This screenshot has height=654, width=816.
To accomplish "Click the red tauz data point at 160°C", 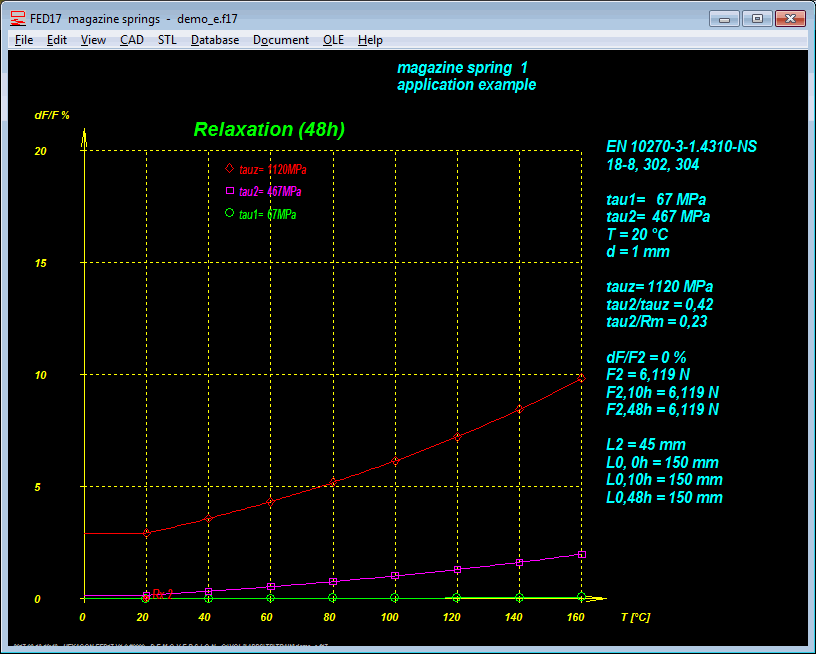I will pos(582,378).
